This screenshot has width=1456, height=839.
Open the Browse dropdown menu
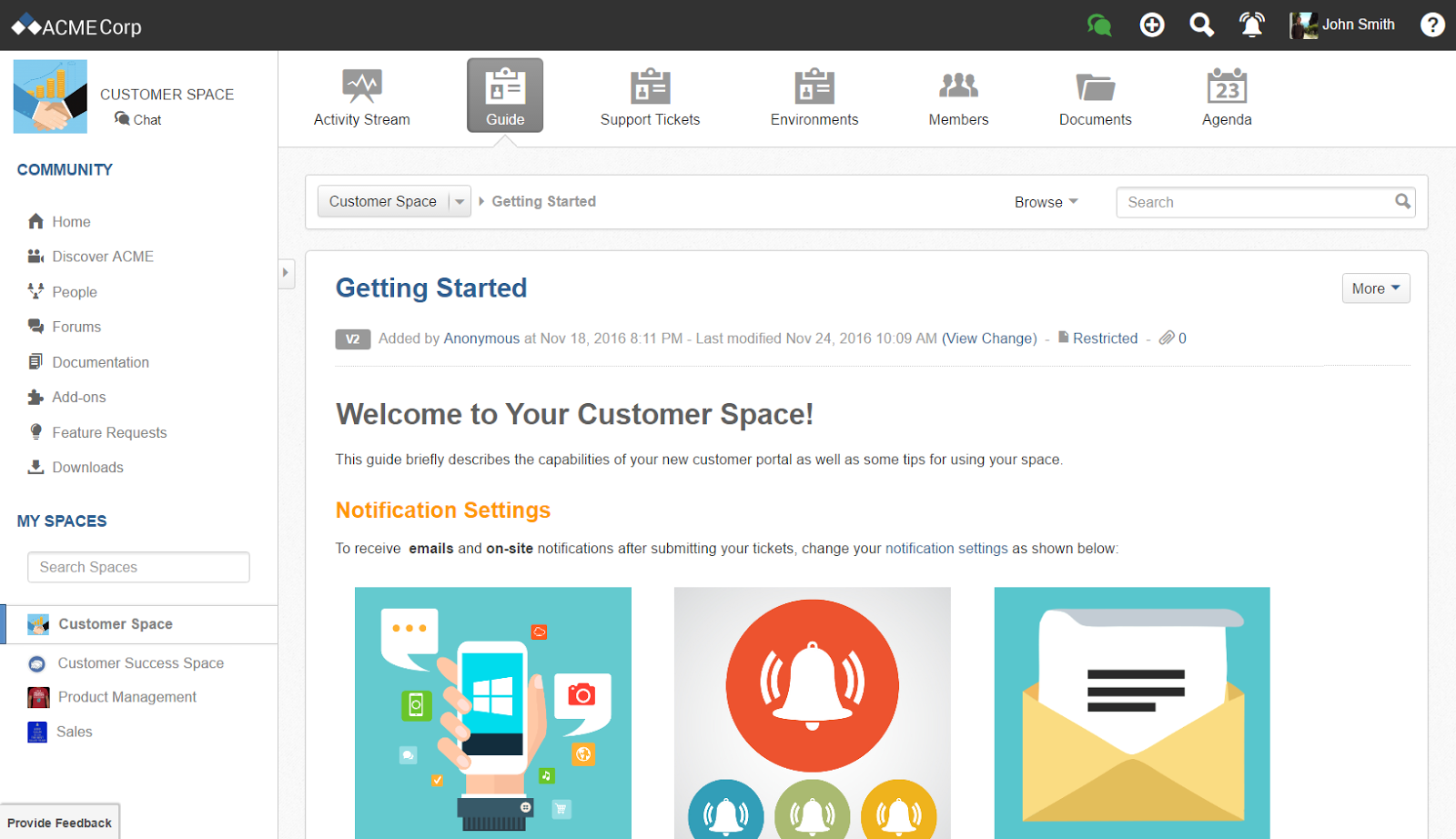tap(1045, 201)
